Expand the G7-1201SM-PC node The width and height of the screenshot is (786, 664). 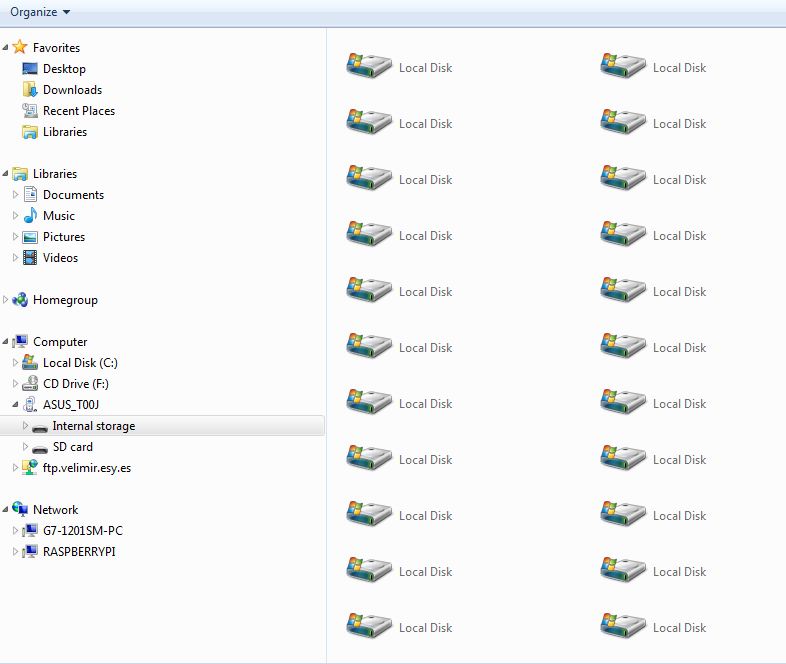click(x=15, y=530)
